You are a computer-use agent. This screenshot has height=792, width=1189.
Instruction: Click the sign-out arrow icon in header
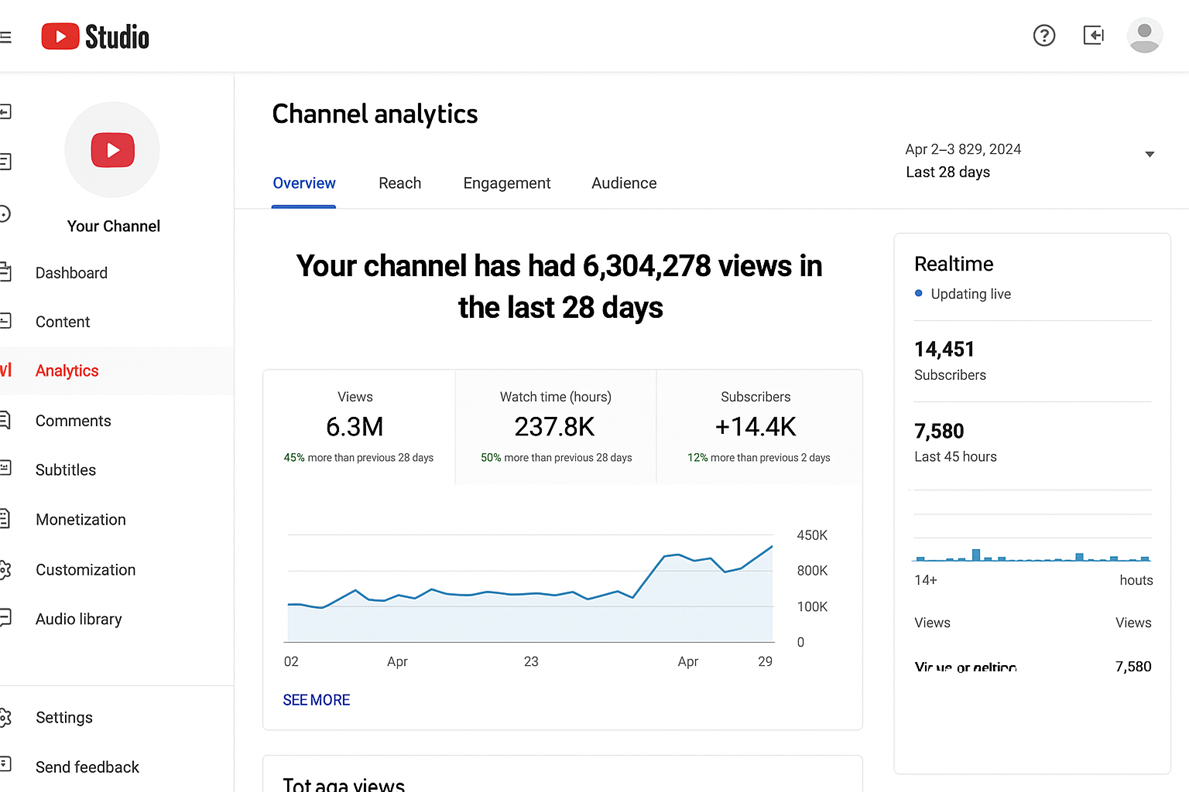click(1094, 36)
